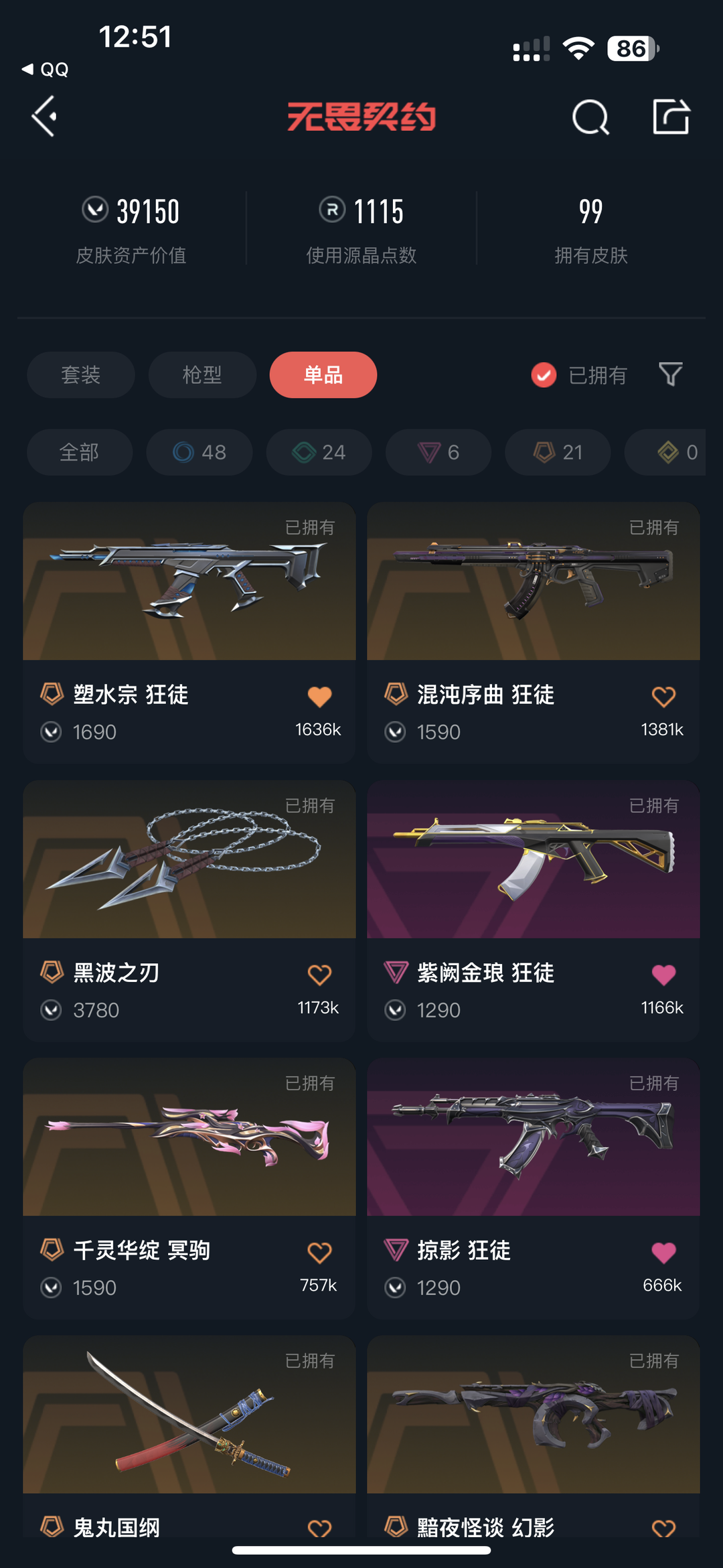Tap the share icon top right
This screenshot has width=723, height=1568.
click(671, 117)
